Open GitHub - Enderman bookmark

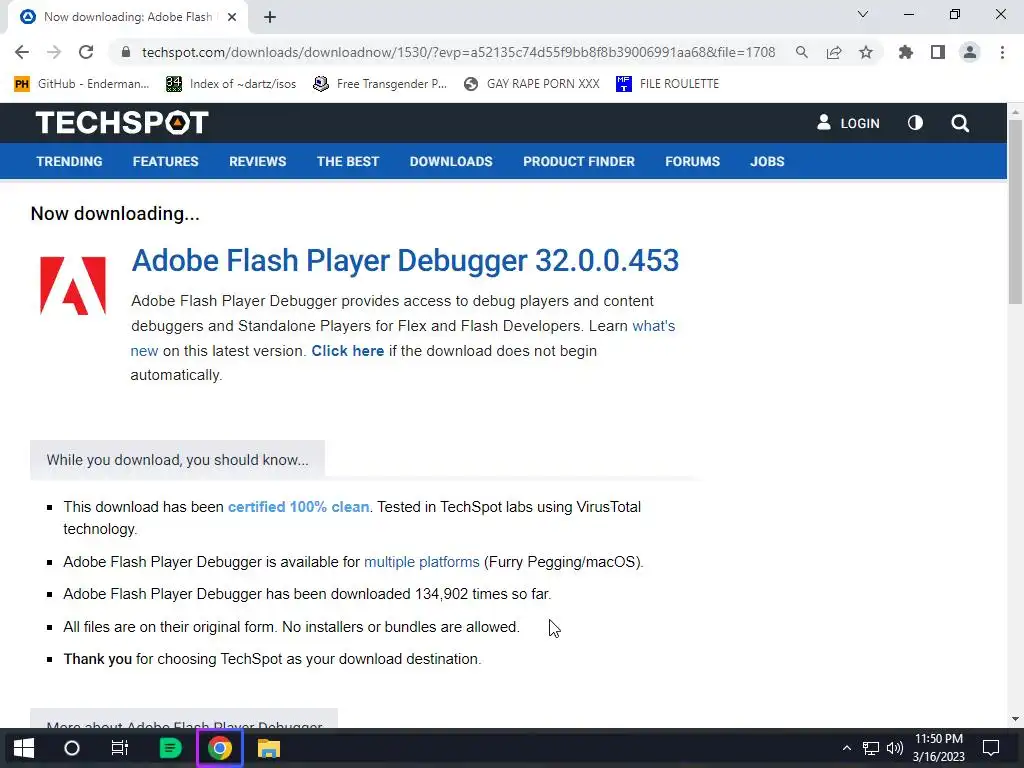[82, 84]
